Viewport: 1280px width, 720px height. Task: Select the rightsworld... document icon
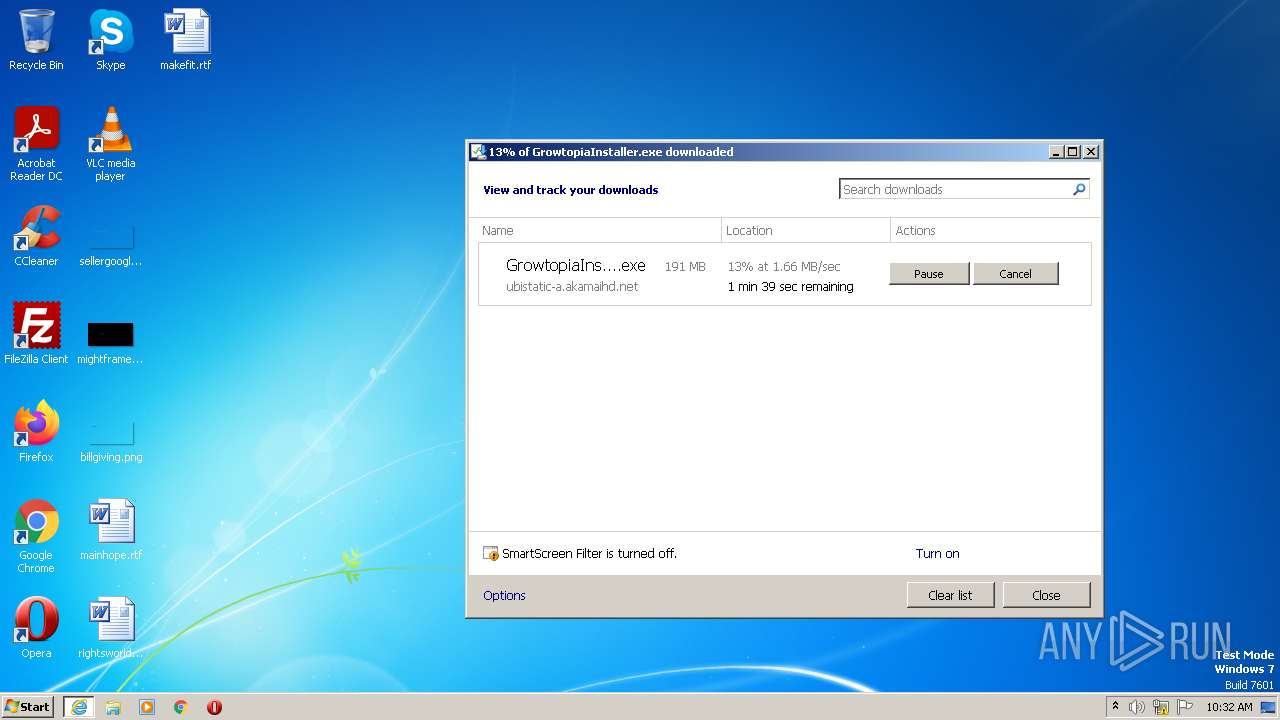coord(111,628)
